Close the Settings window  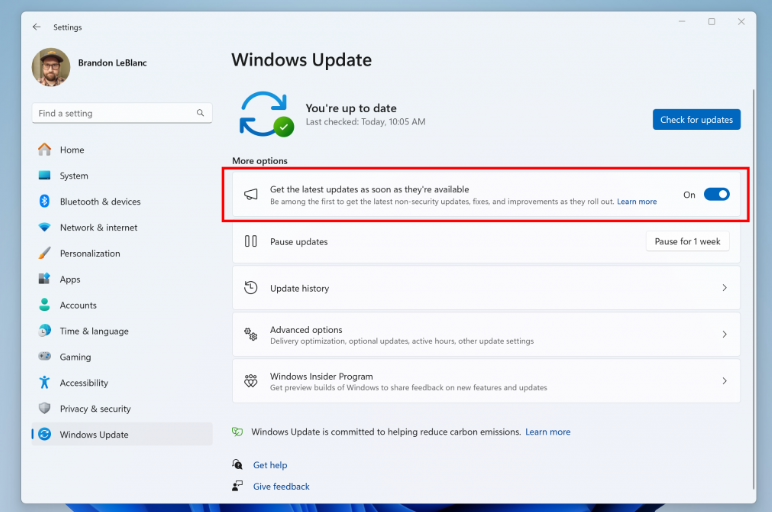[x=740, y=22]
